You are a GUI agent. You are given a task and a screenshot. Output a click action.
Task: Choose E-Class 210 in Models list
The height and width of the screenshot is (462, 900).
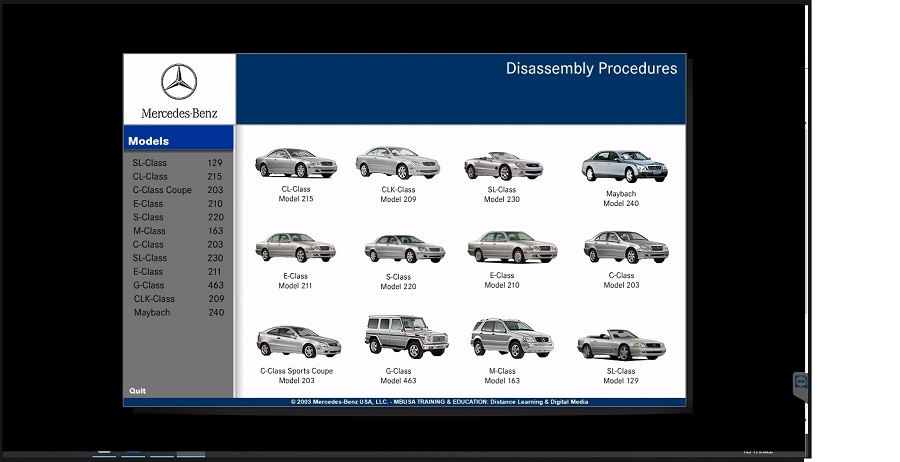click(x=177, y=204)
